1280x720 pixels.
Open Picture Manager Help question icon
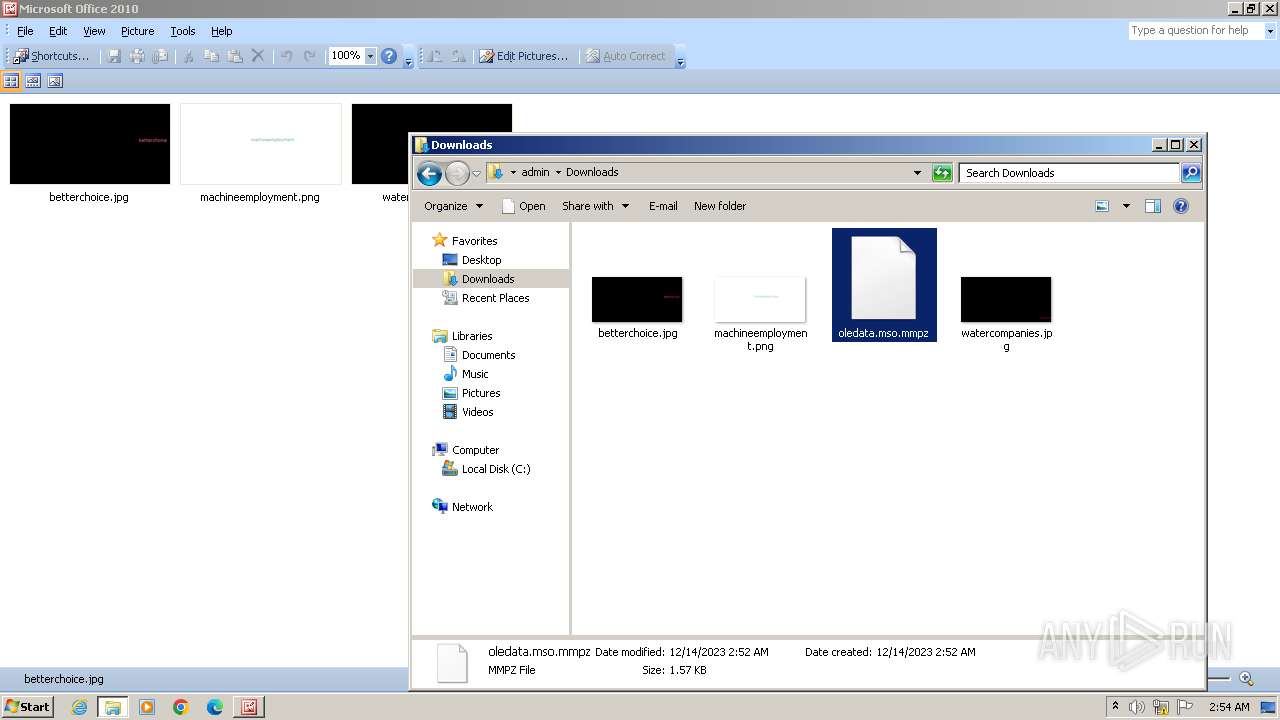pos(389,56)
